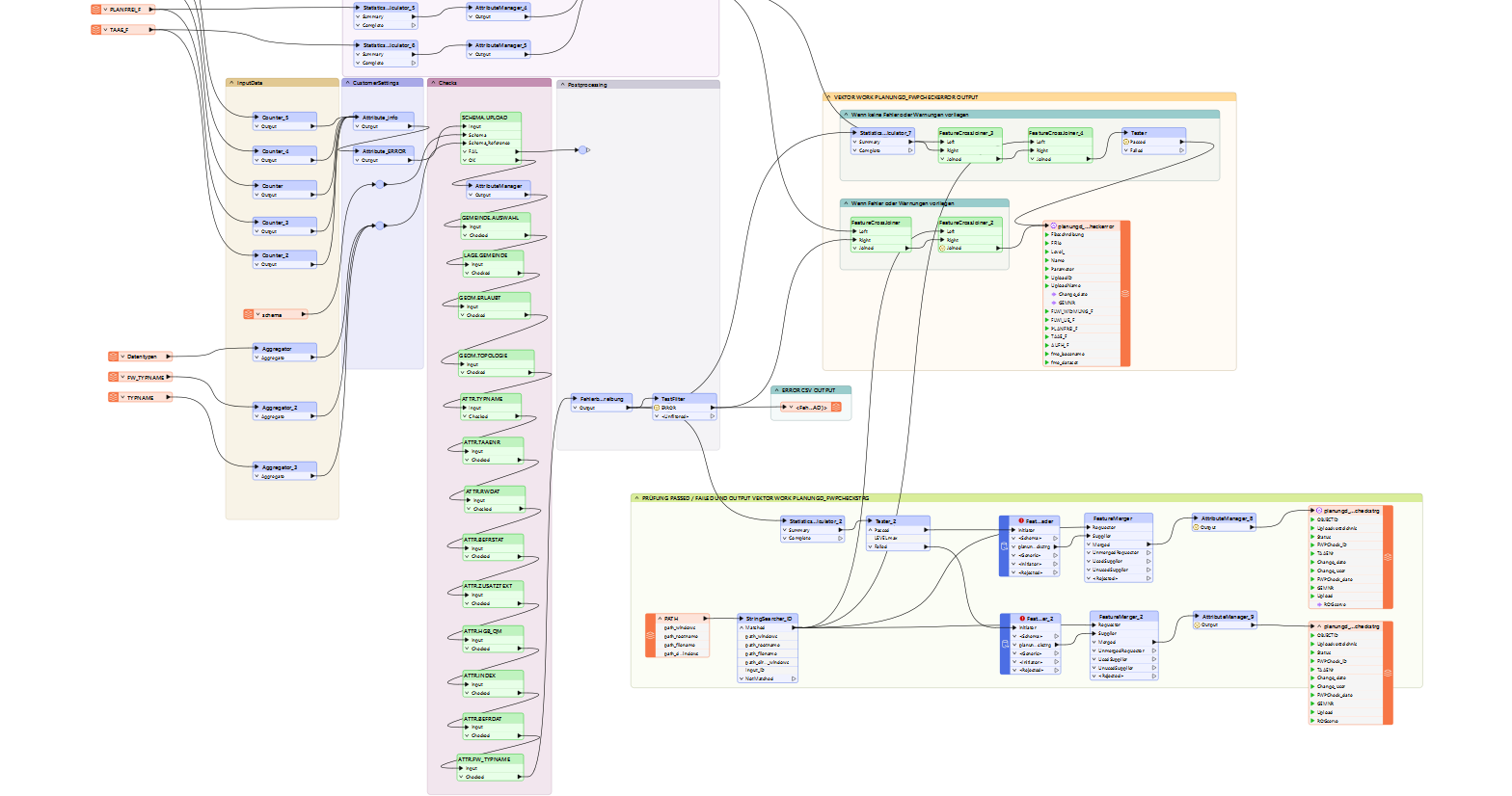Click the schema reader feature type icon

(249, 314)
